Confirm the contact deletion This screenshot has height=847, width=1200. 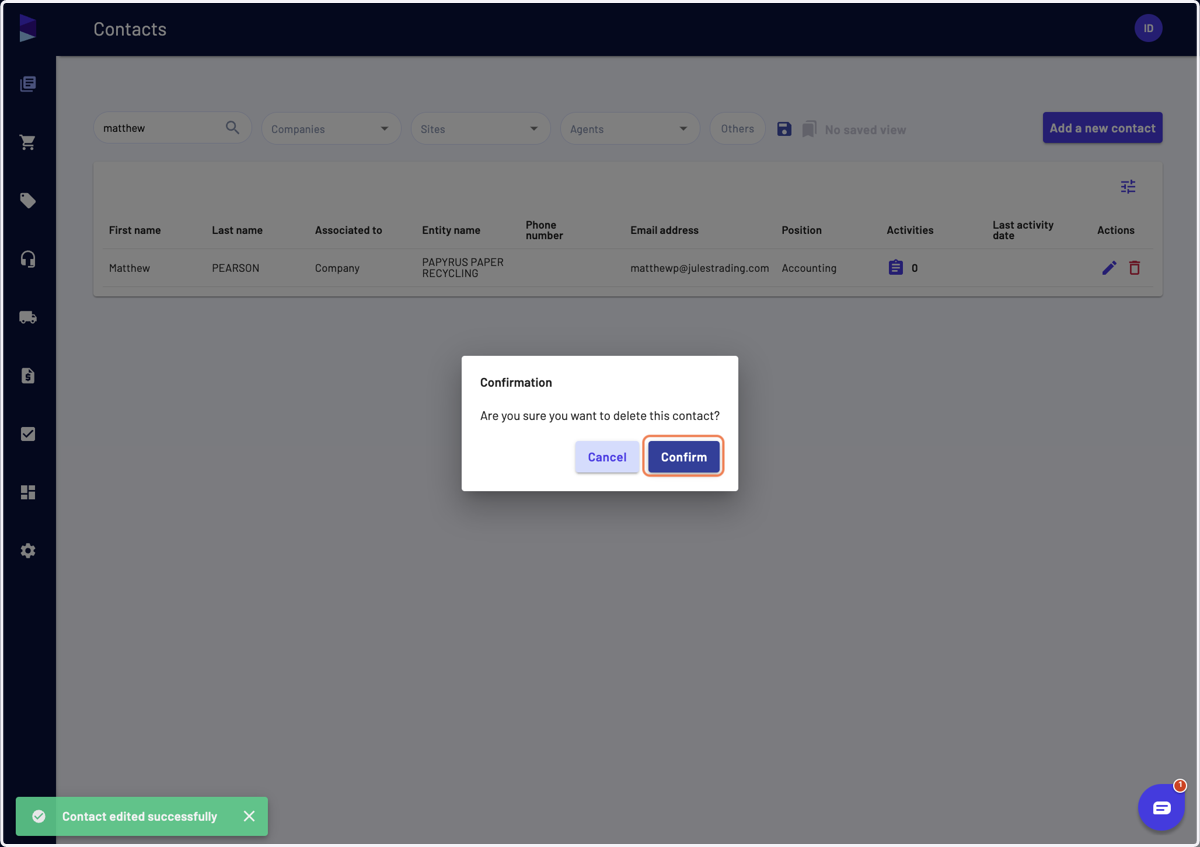pyautogui.click(x=684, y=457)
